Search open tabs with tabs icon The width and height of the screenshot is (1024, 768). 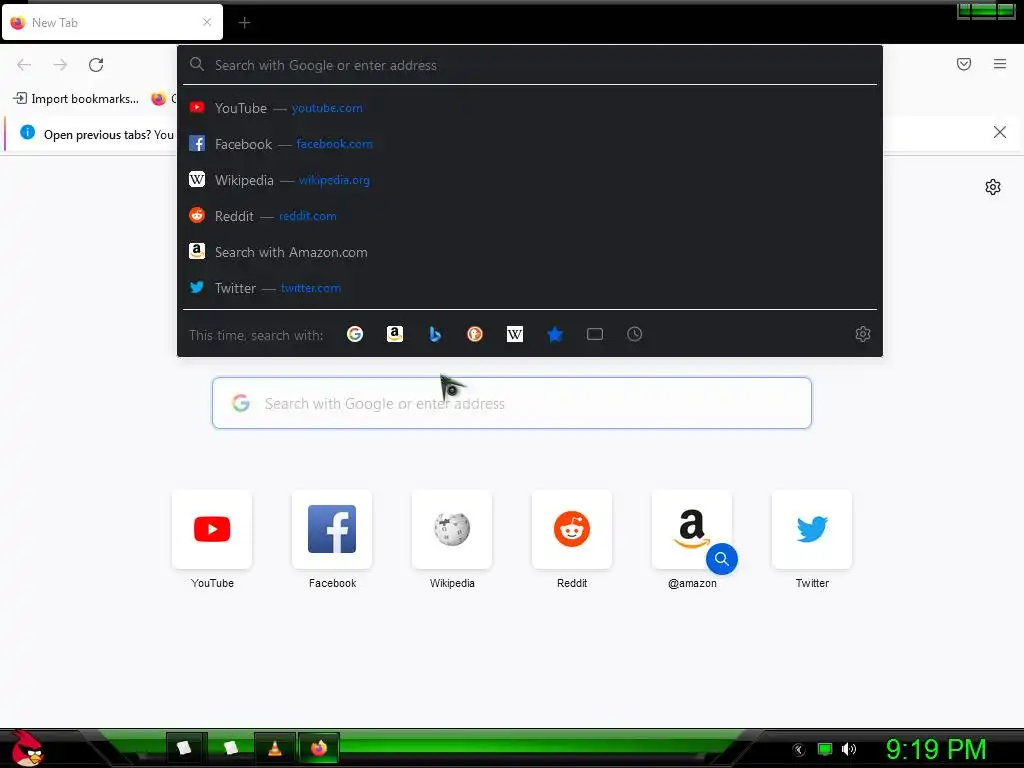[595, 334]
